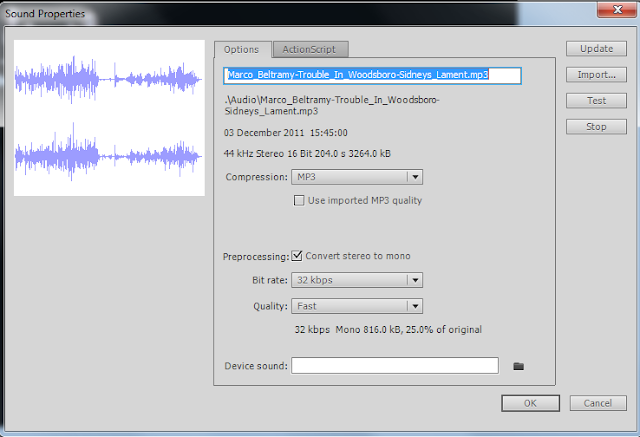Image resolution: width=640 pixels, height=437 pixels.
Task: Close the Sound Properties dialog
Action: (617, 9)
